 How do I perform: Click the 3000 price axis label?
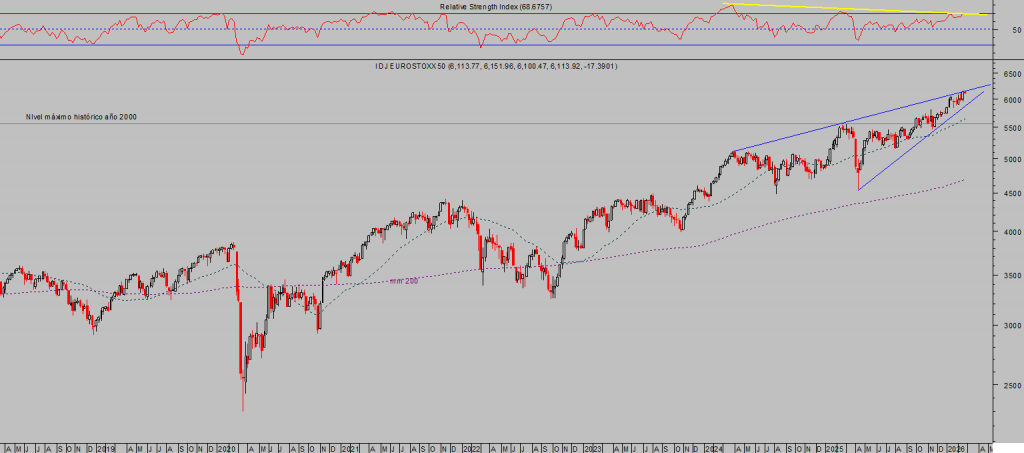1010,325
